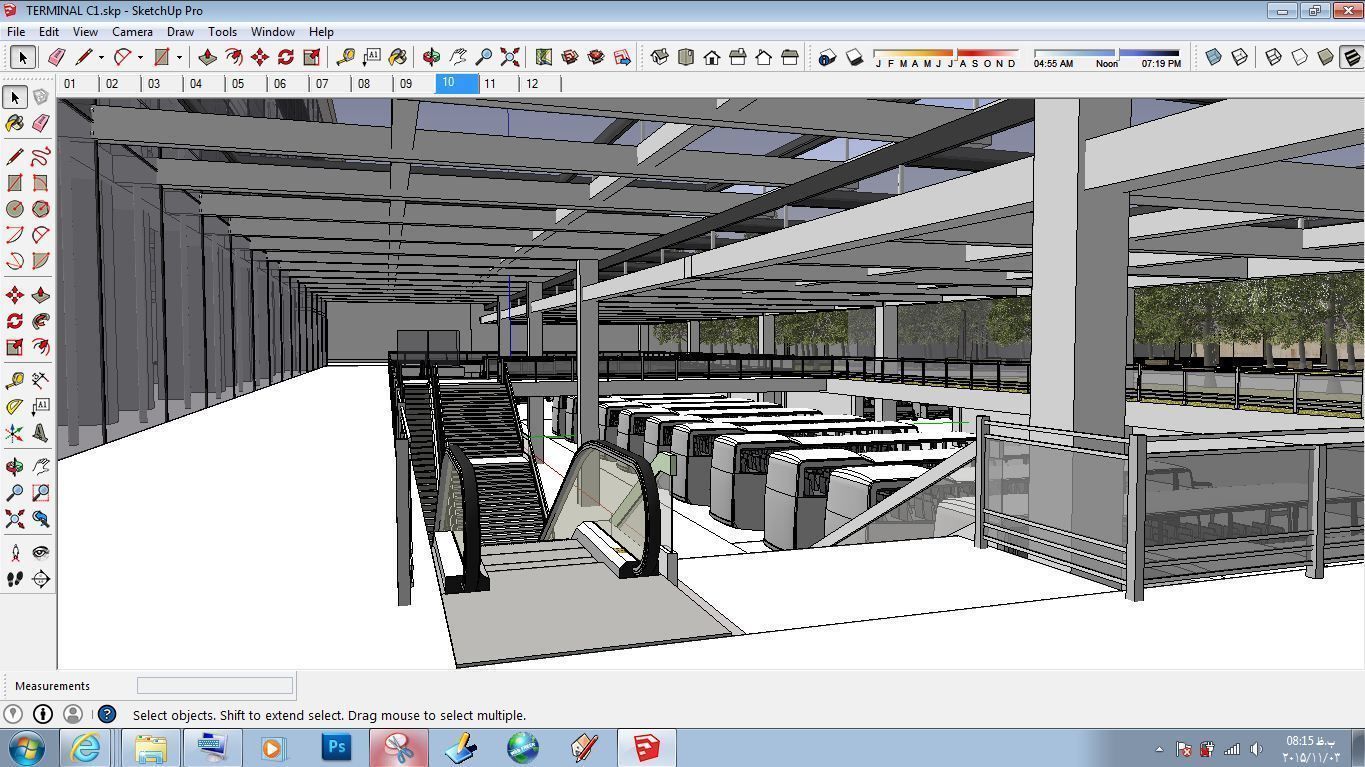This screenshot has width=1365, height=767.
Task: Activate the Offset tool in top toolbar
Action: [x=234, y=58]
